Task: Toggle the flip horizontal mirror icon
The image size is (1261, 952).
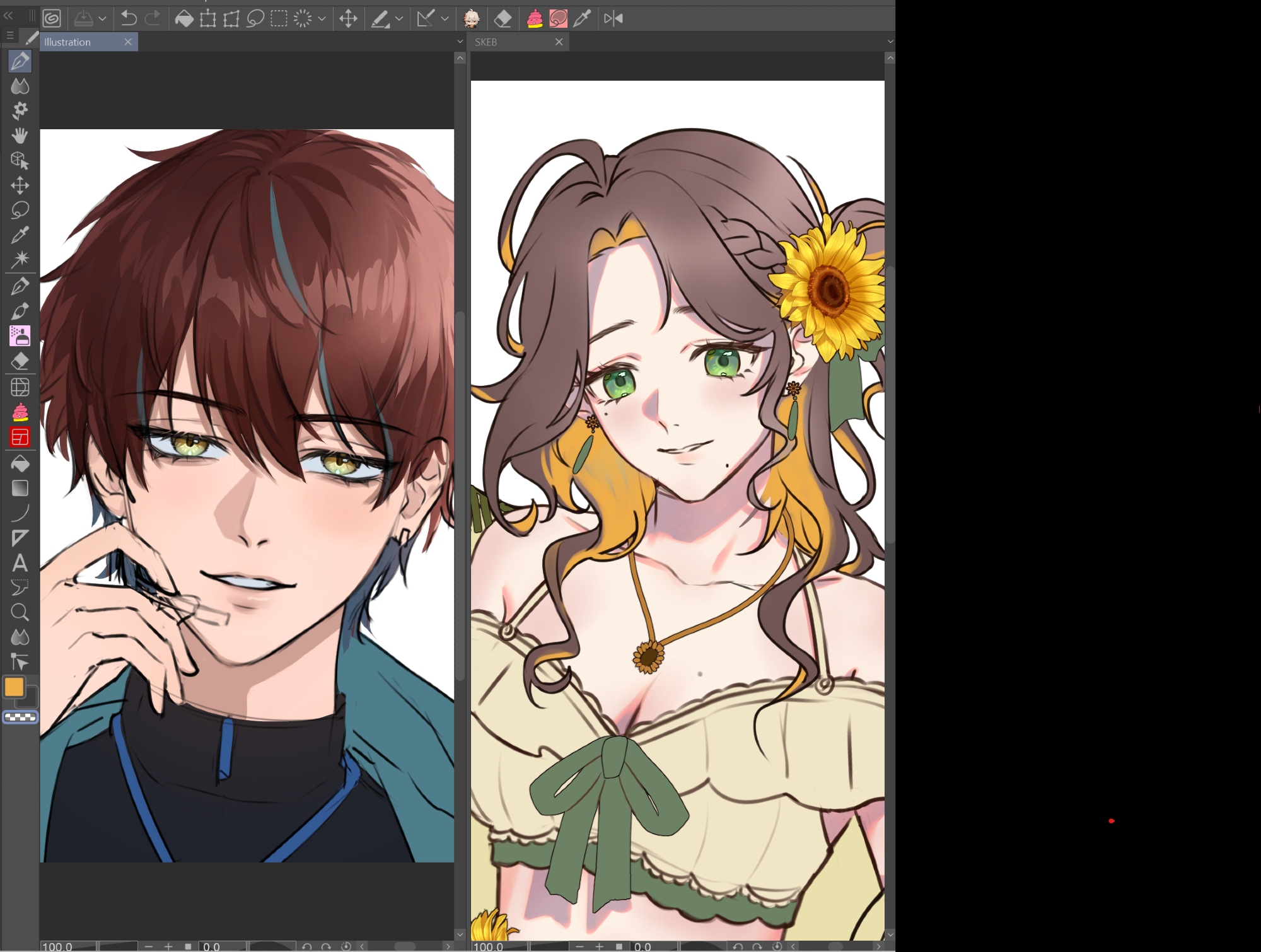Action: (x=613, y=19)
